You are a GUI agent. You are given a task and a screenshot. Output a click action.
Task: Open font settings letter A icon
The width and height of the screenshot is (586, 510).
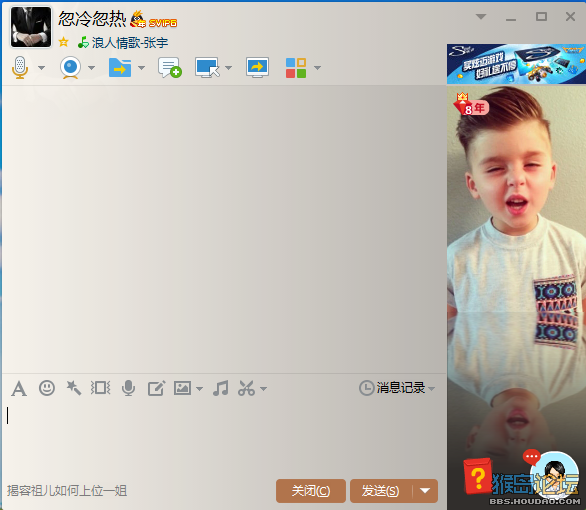(19, 389)
